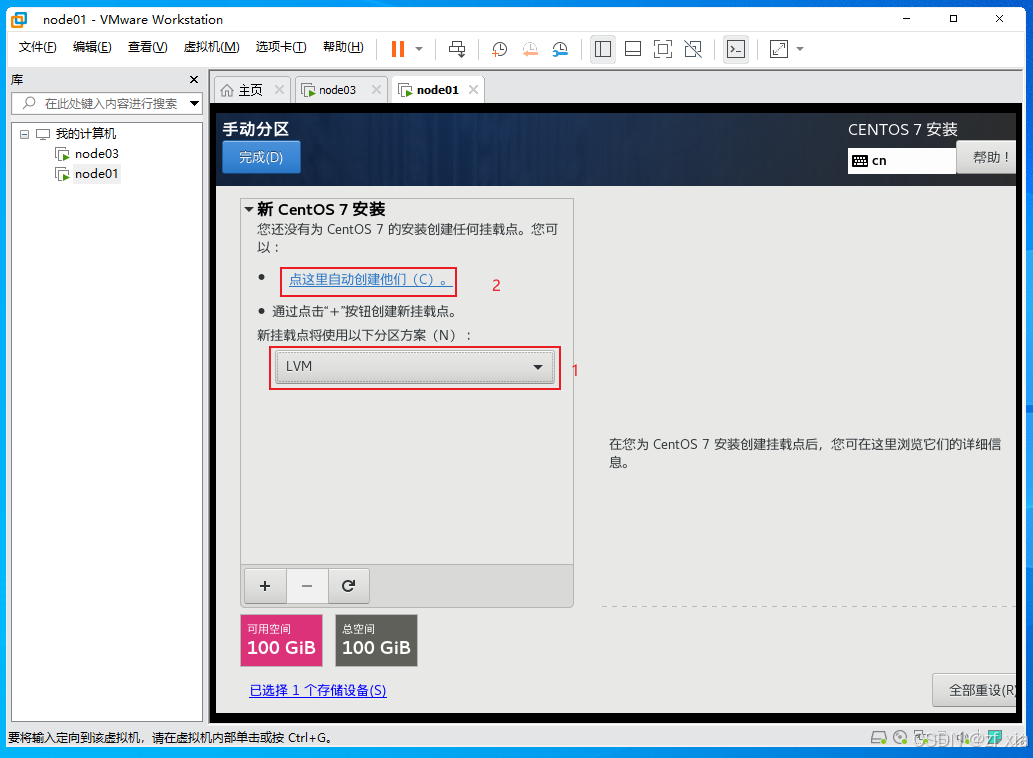Open the 查看(V) menu

point(147,47)
